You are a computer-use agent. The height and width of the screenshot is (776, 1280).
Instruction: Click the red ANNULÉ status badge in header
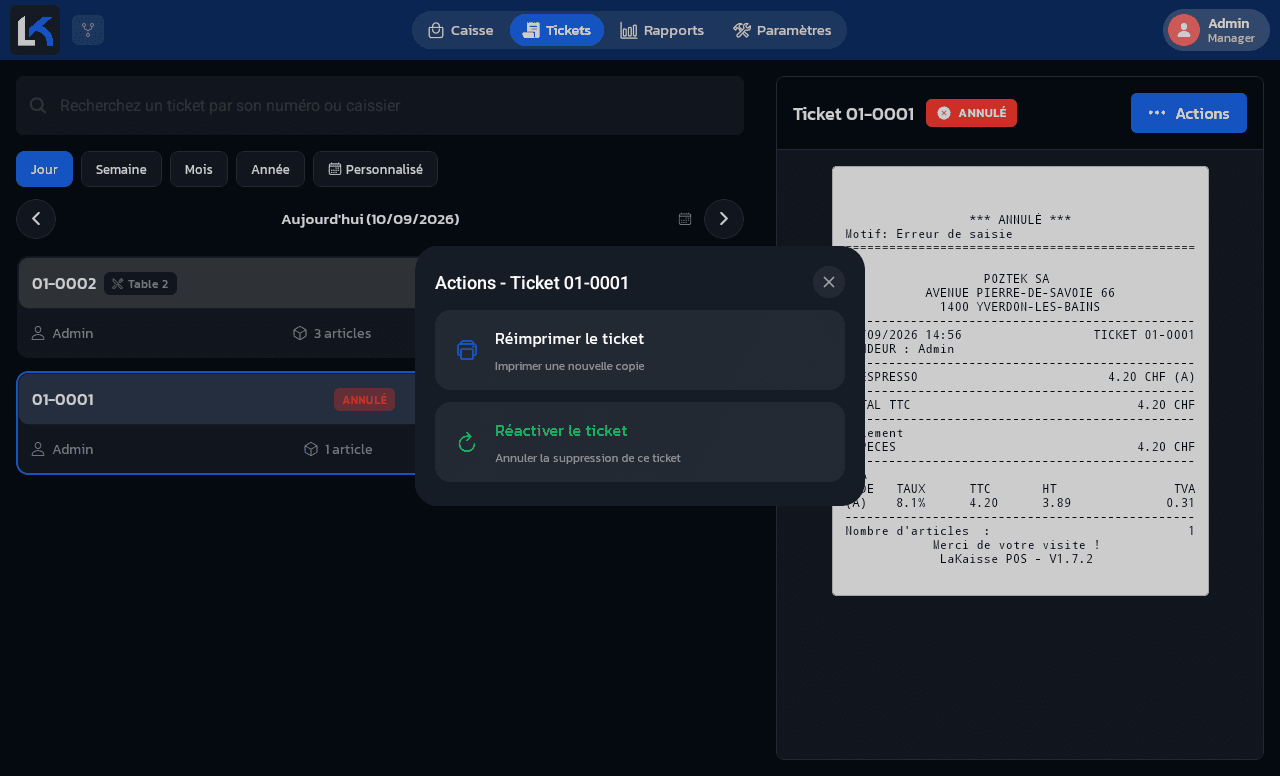pyautogui.click(x=971, y=113)
